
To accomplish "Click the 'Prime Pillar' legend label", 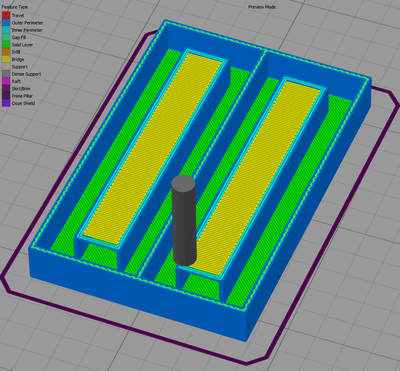I will click(22, 96).
